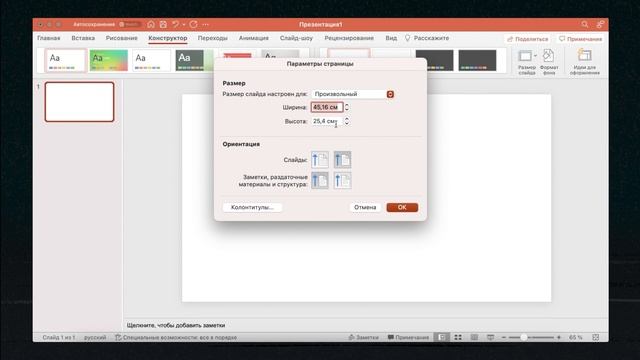Select the third white Aa theme

[x=151, y=60]
